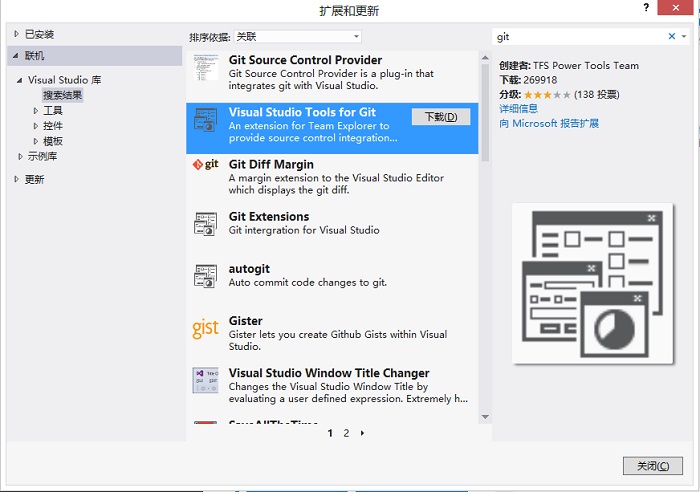Select the 已安装 category
The image size is (700, 492).
pos(39,34)
